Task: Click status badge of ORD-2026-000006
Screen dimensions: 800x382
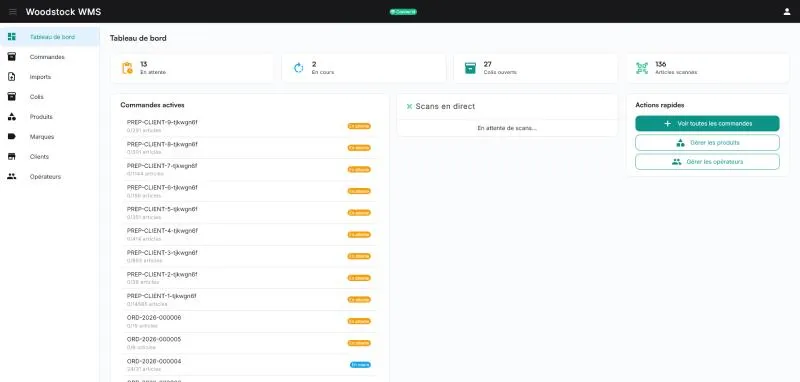Action: pyautogui.click(x=359, y=321)
